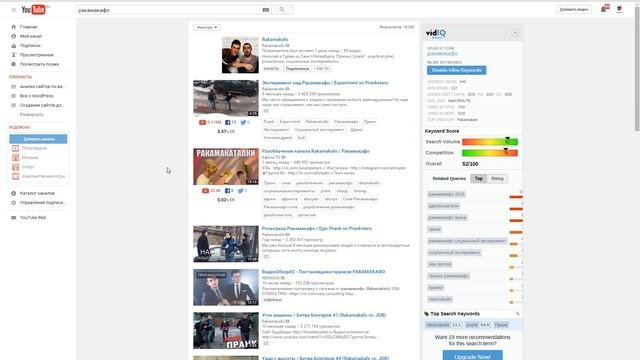Click the Посмотреть позже clock icon
The height and width of the screenshot is (360, 640).
(x=13, y=64)
